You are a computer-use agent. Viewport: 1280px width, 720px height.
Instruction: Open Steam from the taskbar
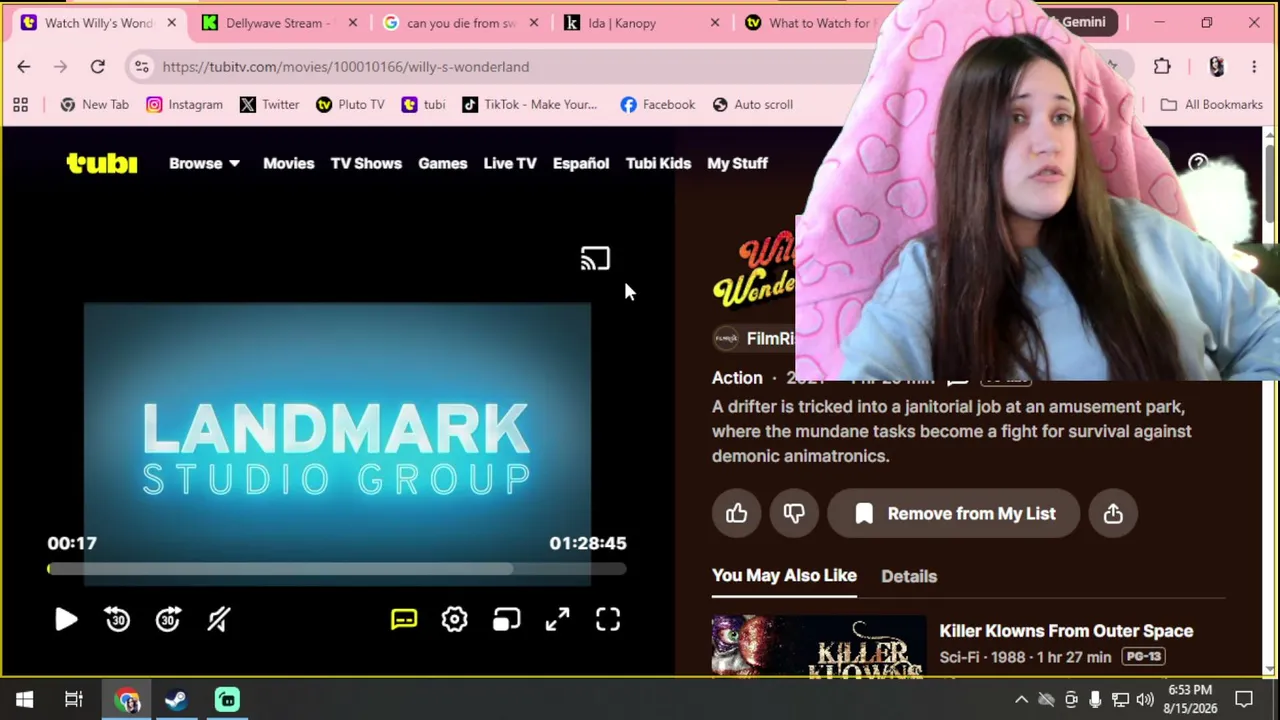(x=176, y=700)
